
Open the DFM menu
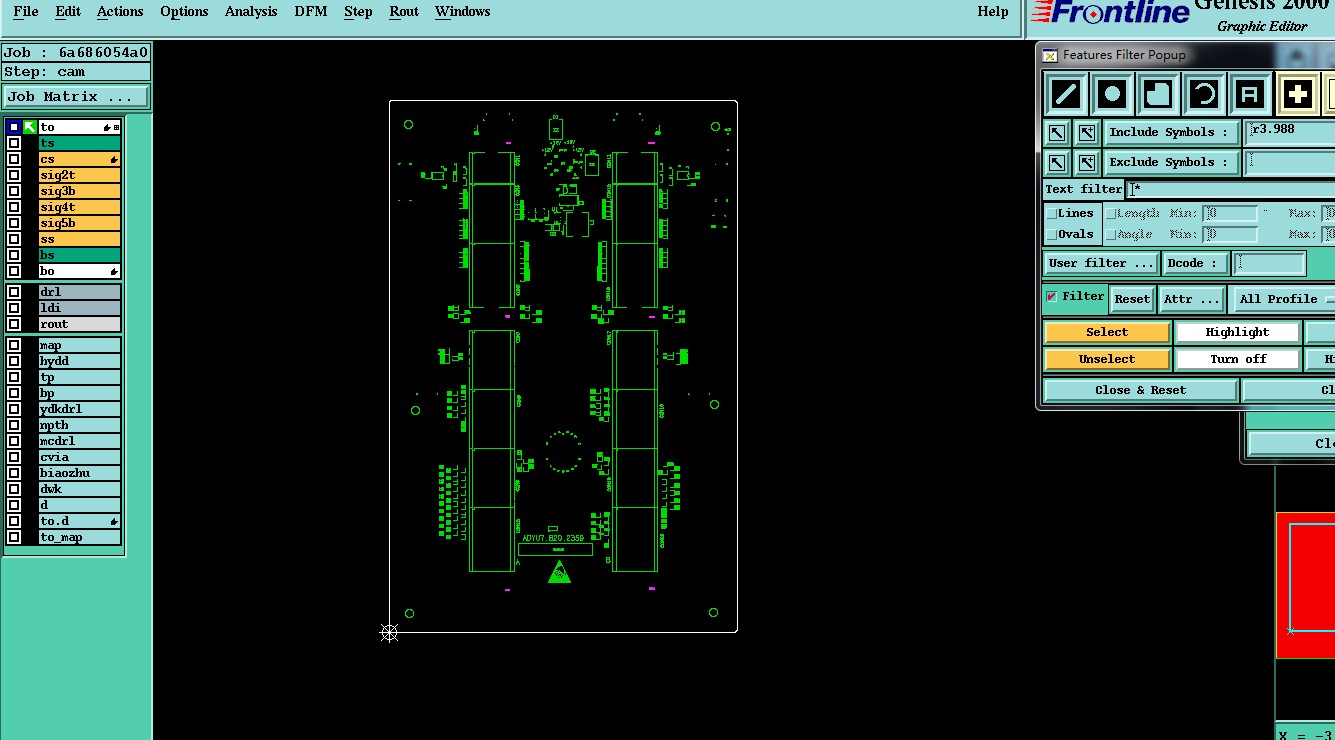[311, 12]
